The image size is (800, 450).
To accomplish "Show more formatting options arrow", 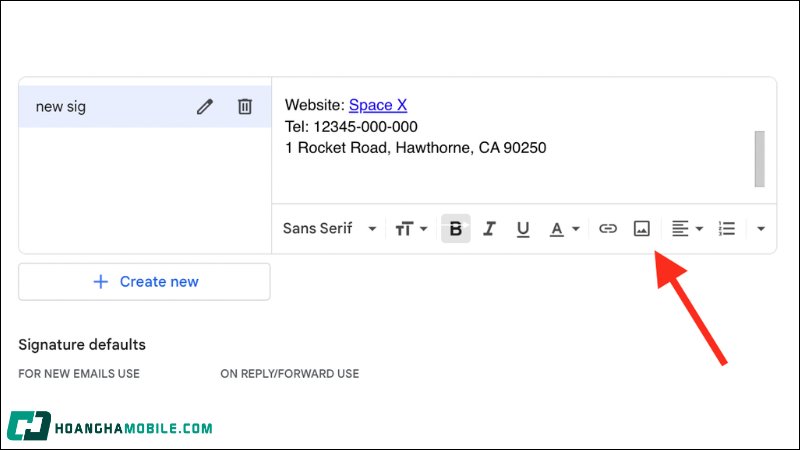I will point(761,229).
